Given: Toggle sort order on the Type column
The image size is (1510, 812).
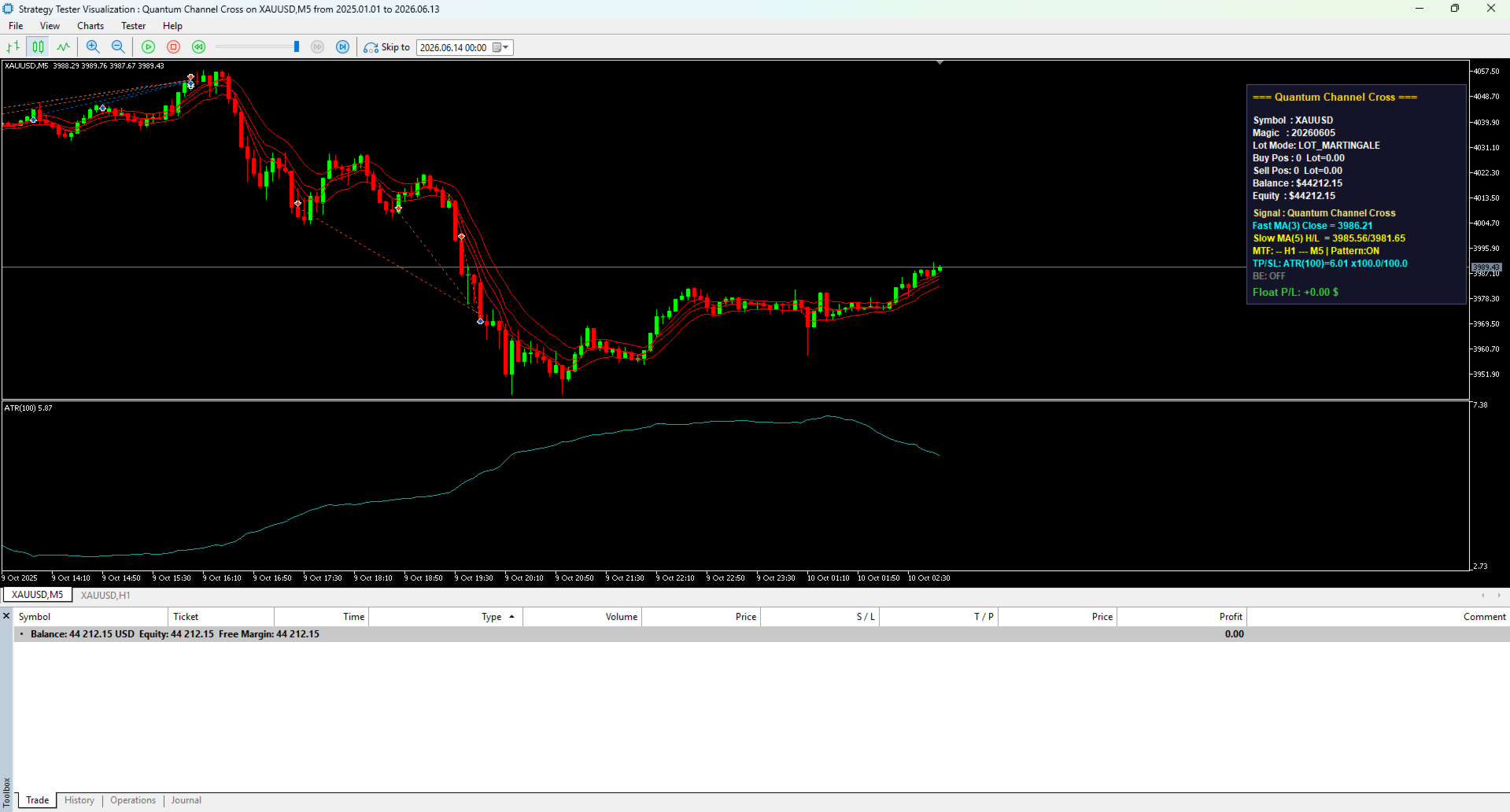Looking at the screenshot, I should pyautogui.click(x=446, y=617).
